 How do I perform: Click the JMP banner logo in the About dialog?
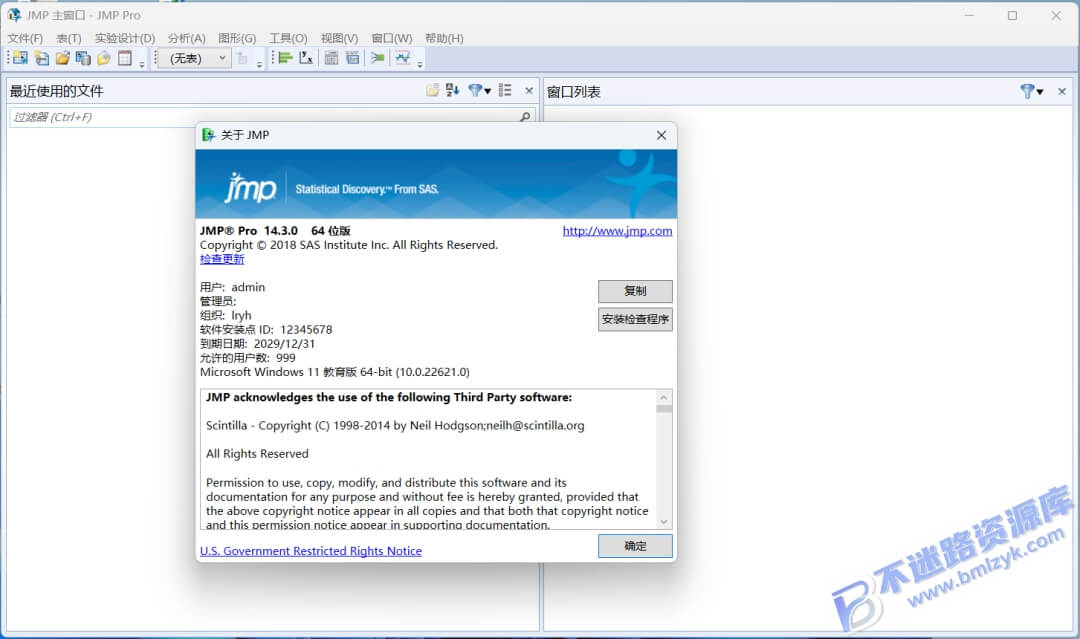click(x=250, y=188)
